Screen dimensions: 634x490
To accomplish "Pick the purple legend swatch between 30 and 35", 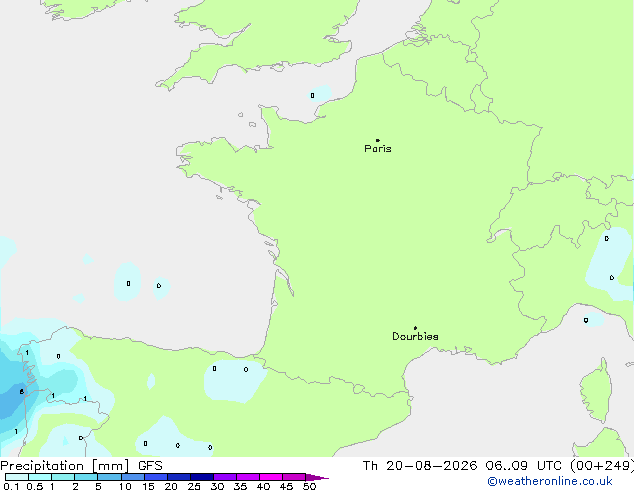I will 225,477.
